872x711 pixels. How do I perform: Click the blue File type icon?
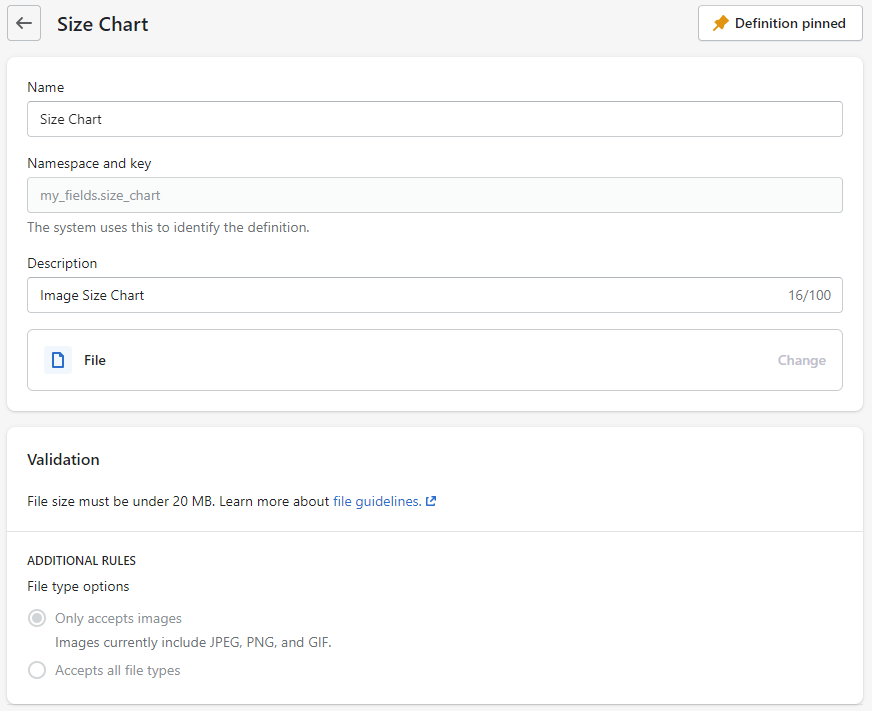click(58, 360)
